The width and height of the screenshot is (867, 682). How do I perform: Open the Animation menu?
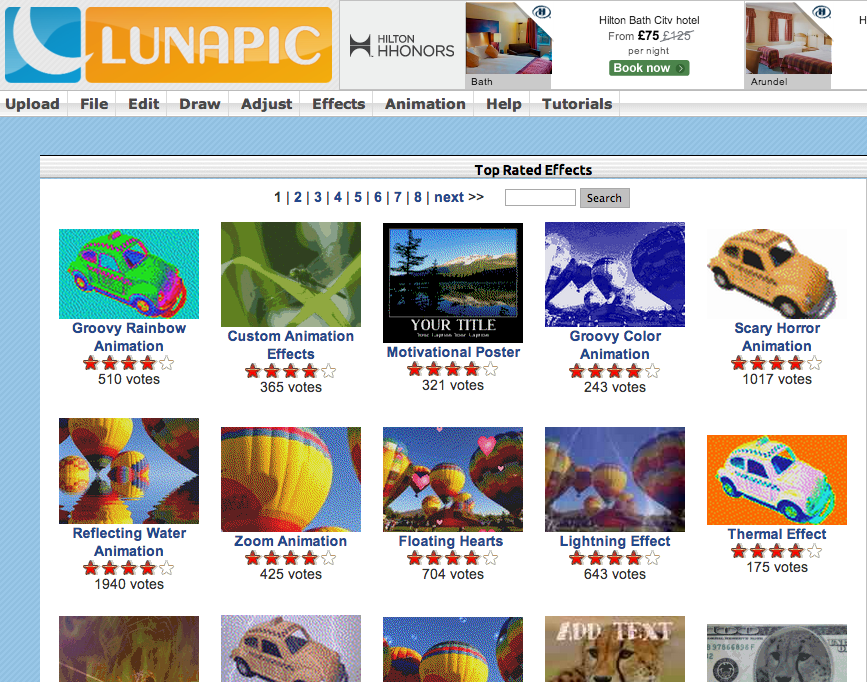click(x=425, y=104)
